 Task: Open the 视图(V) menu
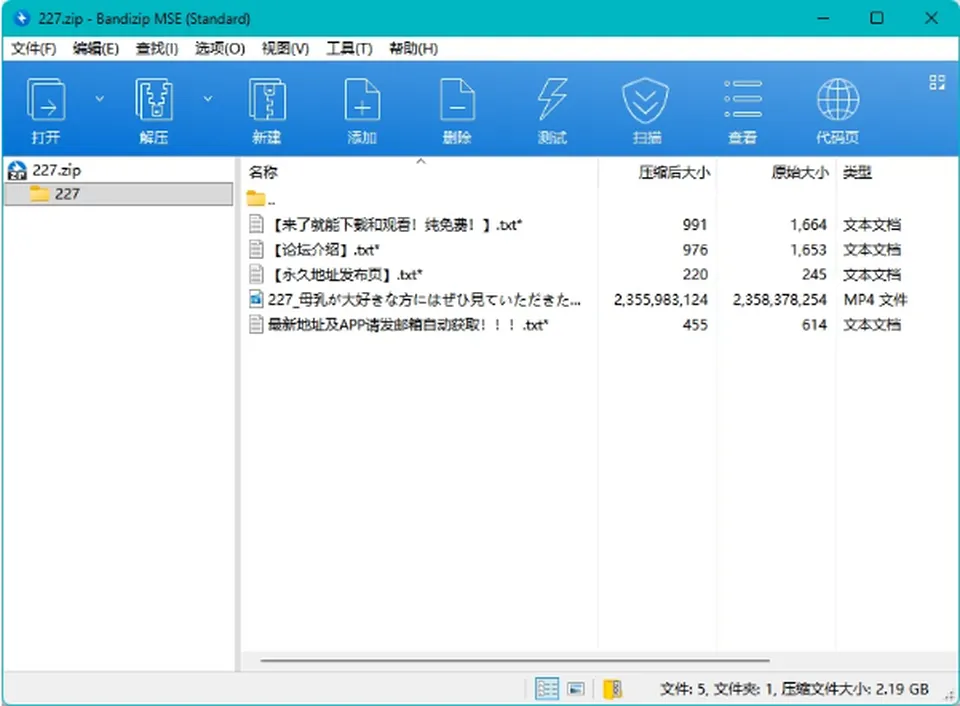pyautogui.click(x=285, y=48)
